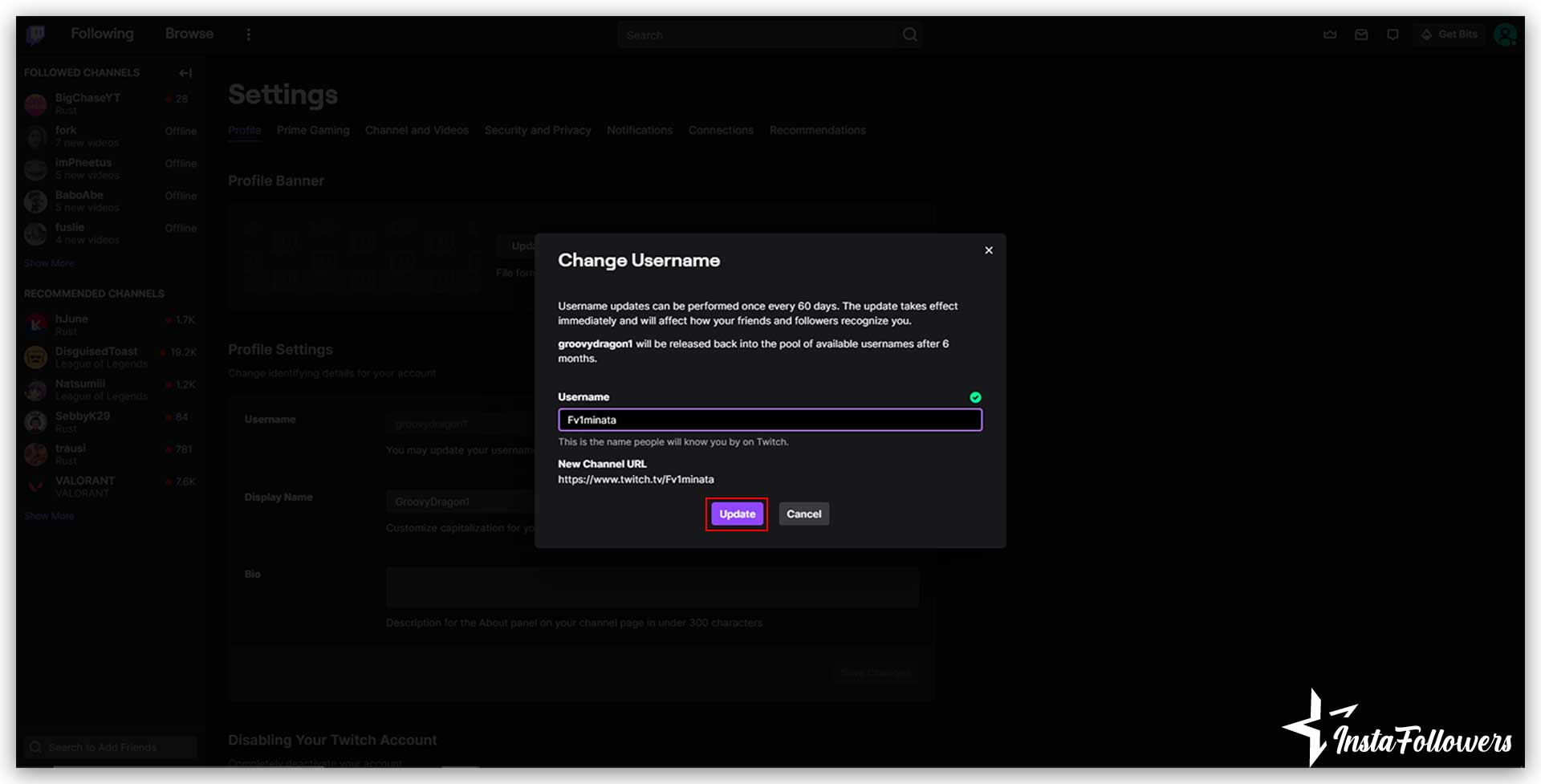
Task: Select the Profile settings tab
Action: coord(245,130)
